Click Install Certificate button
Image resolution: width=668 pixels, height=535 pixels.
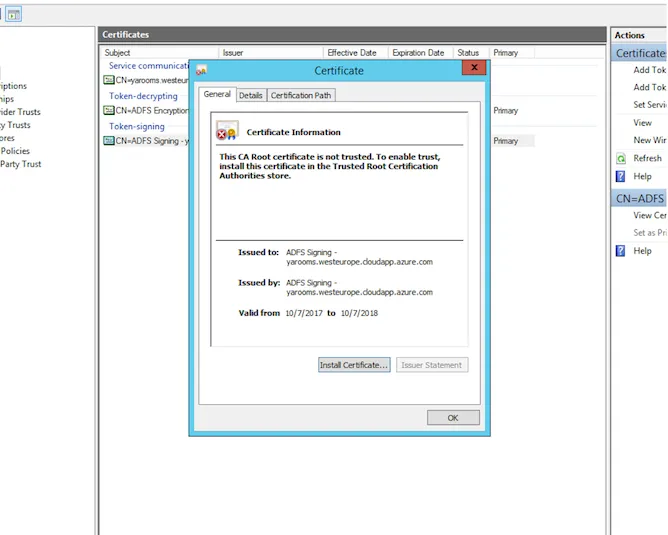point(354,365)
